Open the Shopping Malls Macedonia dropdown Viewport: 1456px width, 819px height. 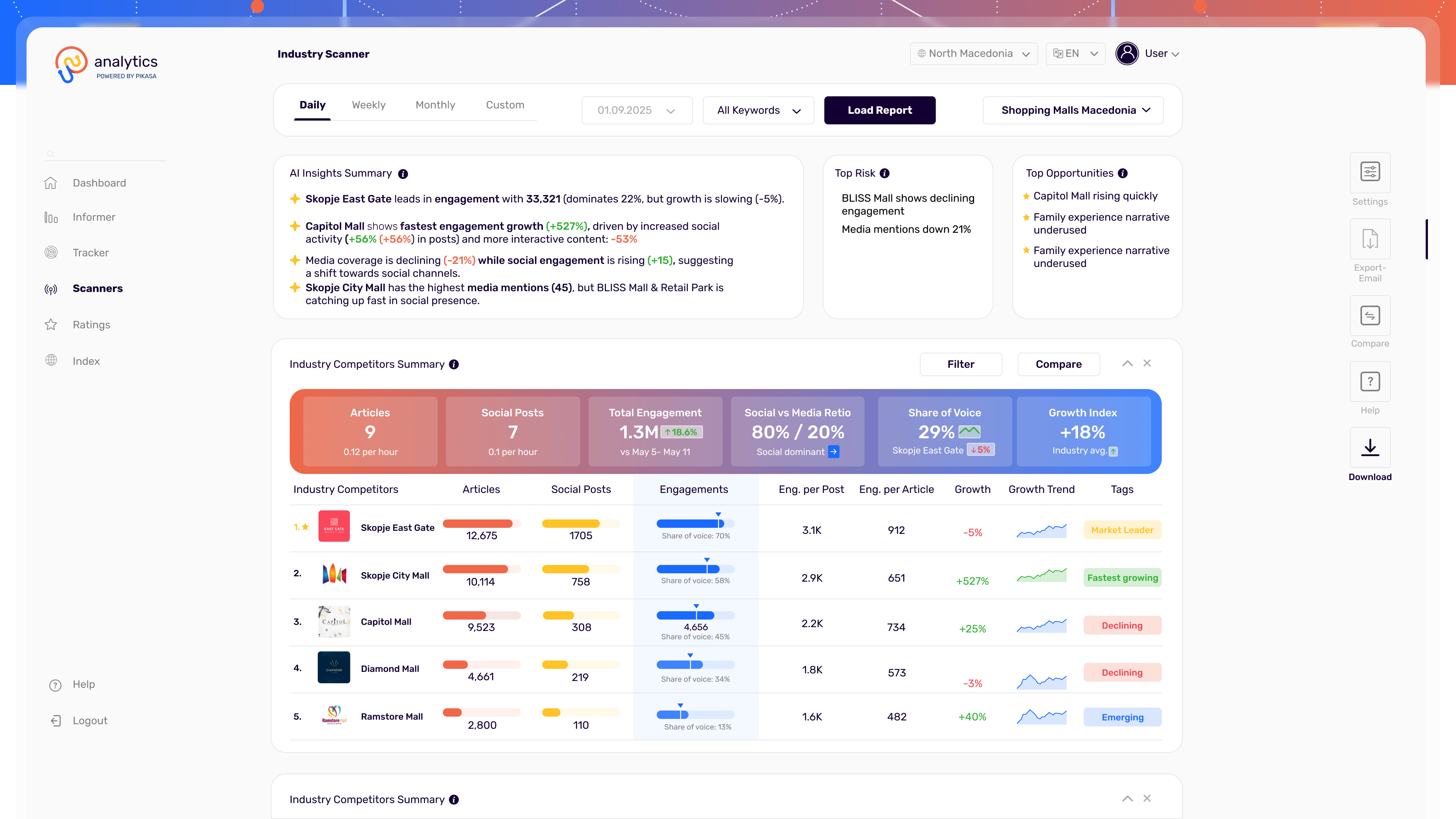pos(1073,110)
